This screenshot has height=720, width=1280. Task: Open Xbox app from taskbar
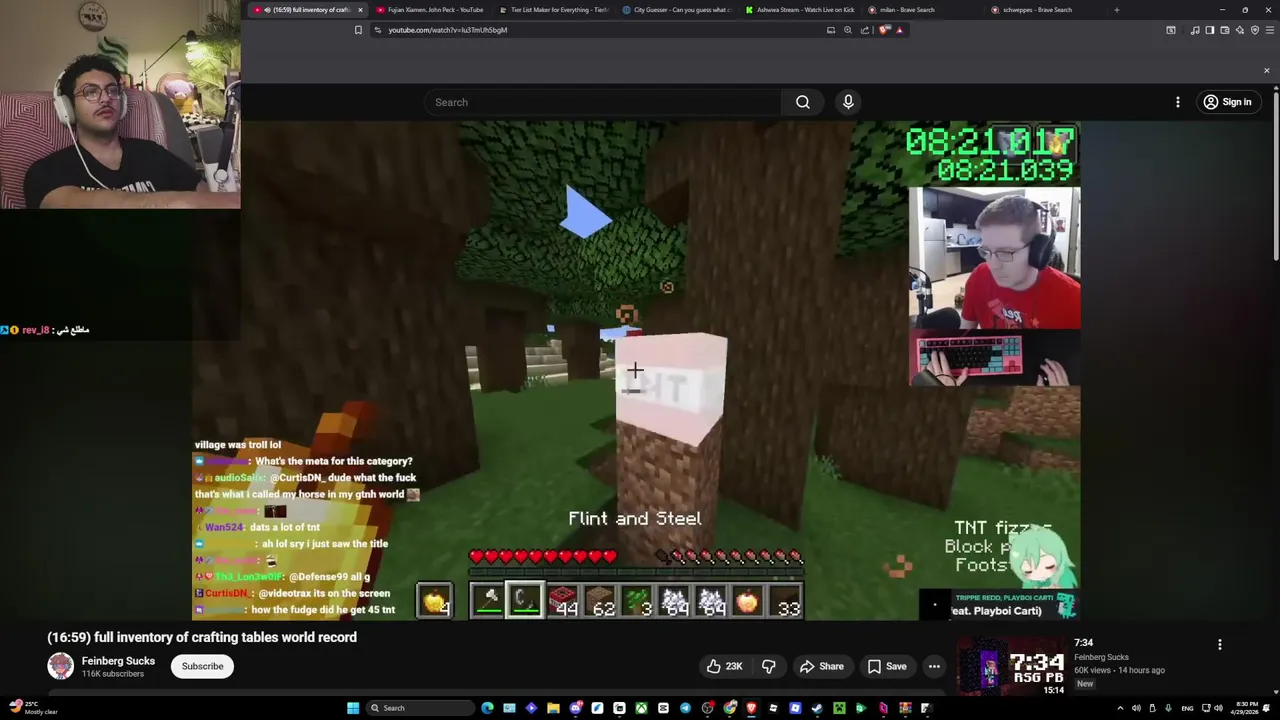click(641, 708)
